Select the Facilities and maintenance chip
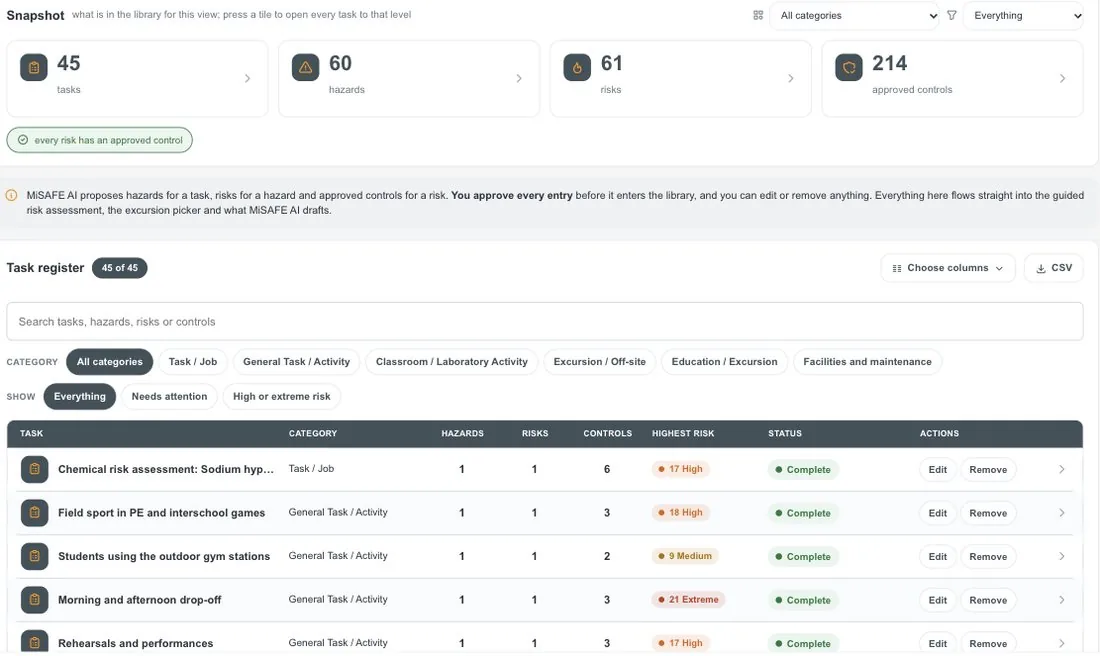Image resolution: width=1100 pixels, height=656 pixels. [x=867, y=362]
